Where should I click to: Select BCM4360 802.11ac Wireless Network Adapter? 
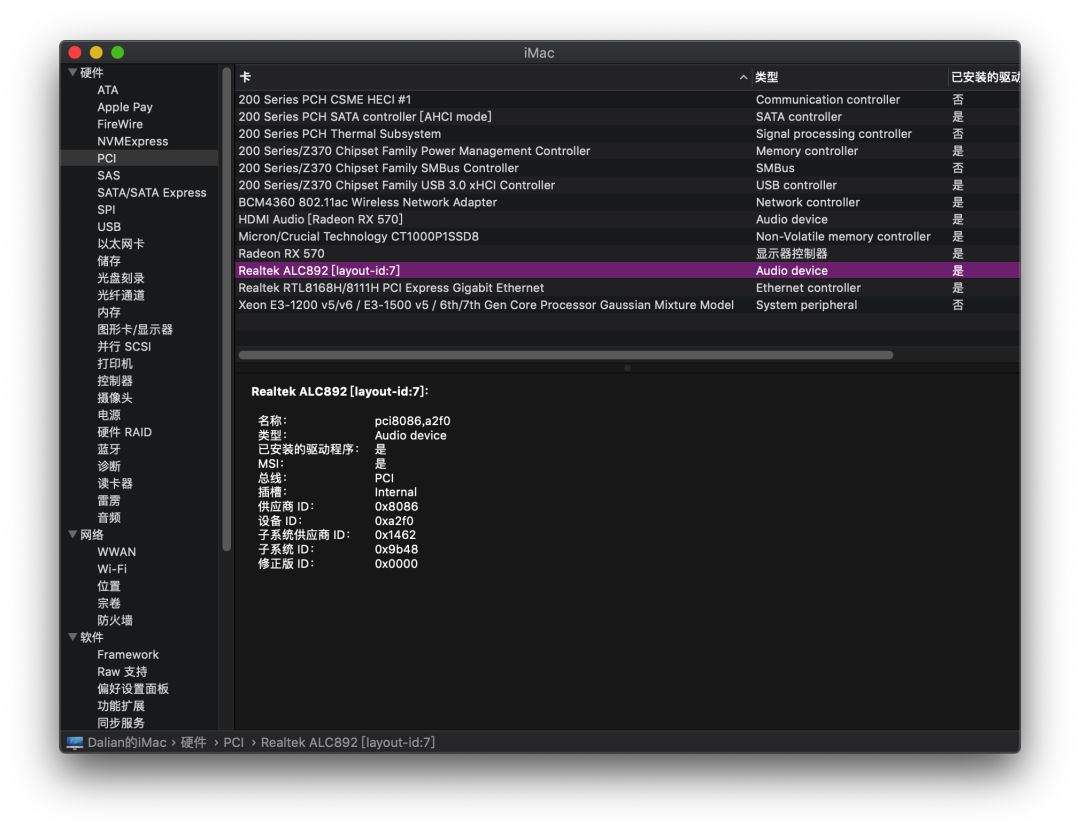coord(627,202)
